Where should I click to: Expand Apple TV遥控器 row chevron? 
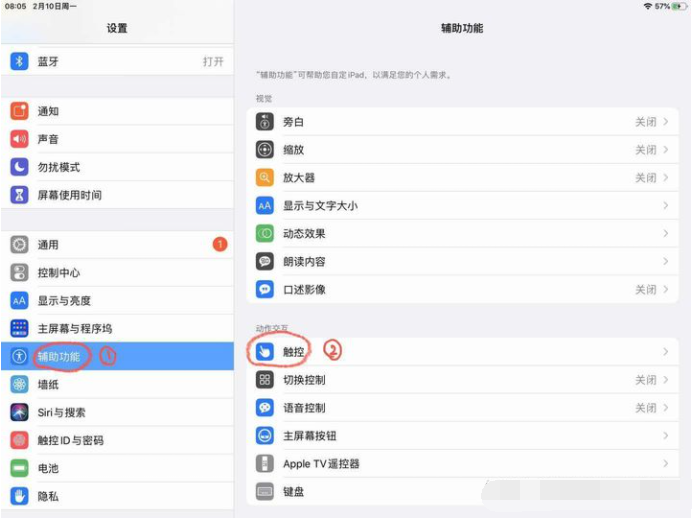[x=666, y=463]
